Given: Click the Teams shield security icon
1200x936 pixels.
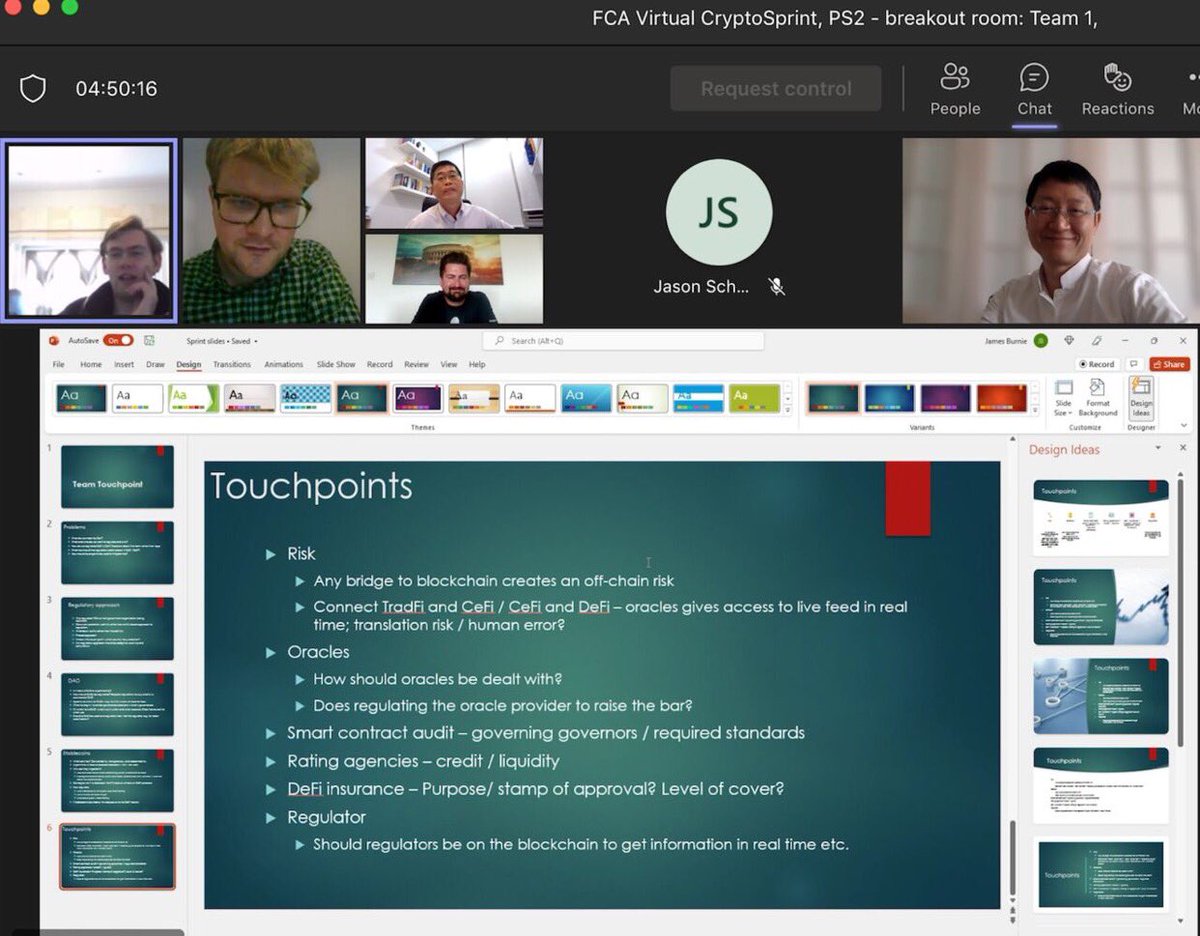Looking at the screenshot, I should coord(33,89).
